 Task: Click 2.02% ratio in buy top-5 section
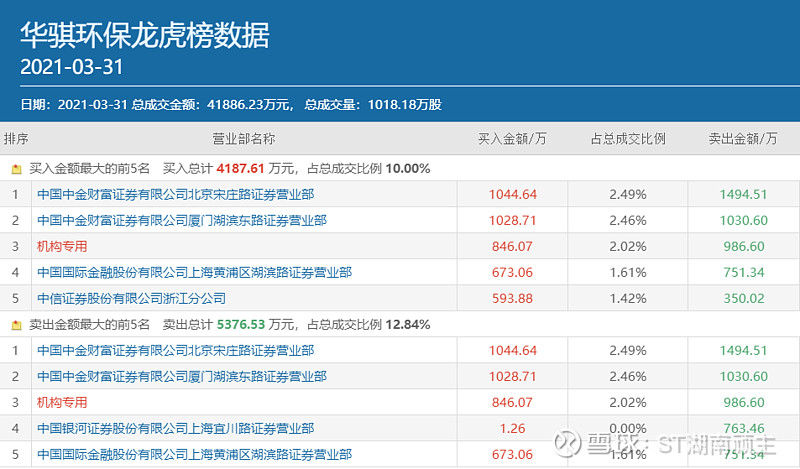coord(628,246)
